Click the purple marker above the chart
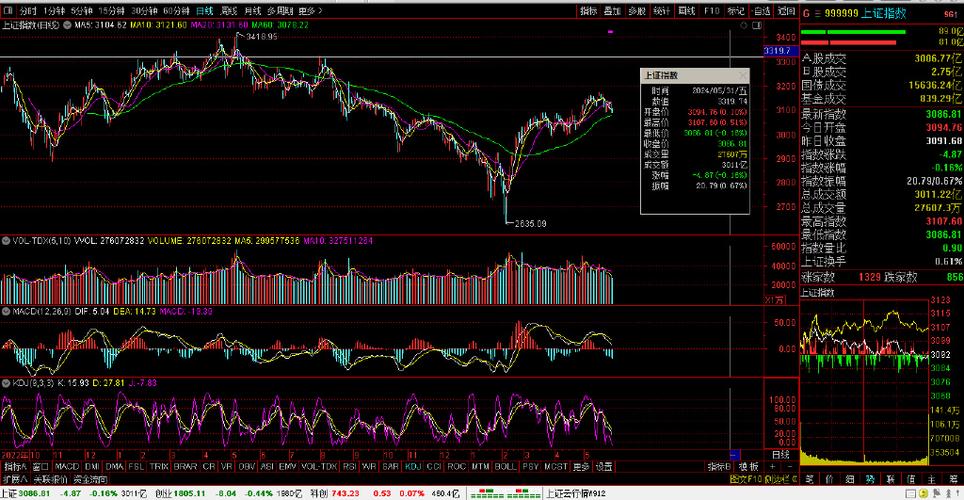 (x=611, y=33)
